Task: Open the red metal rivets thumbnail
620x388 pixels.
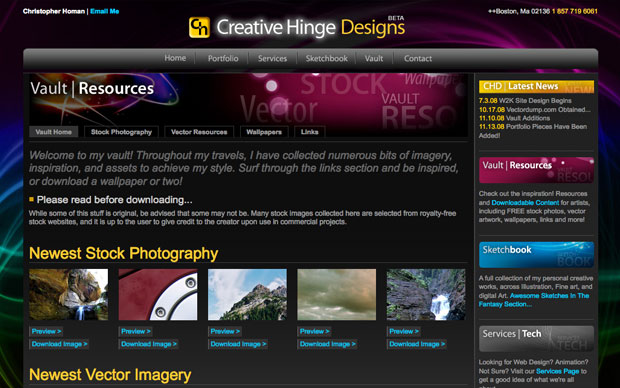Action: coord(158,294)
